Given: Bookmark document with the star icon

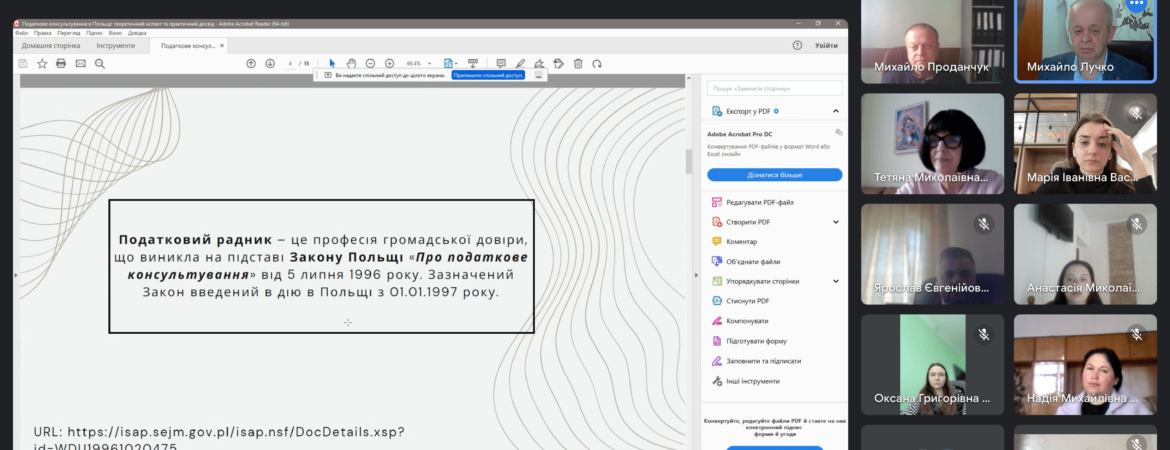Looking at the screenshot, I should (43, 63).
